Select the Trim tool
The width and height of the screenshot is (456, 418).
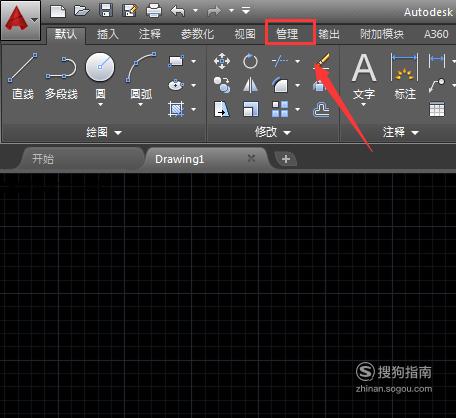click(280, 61)
